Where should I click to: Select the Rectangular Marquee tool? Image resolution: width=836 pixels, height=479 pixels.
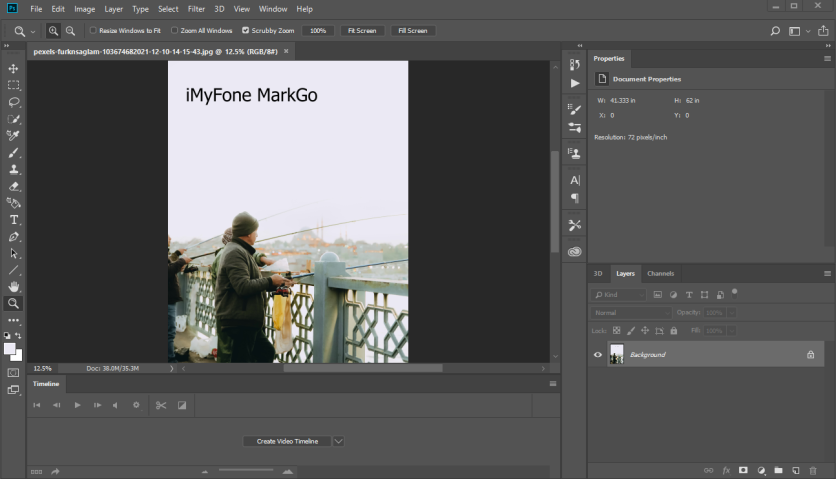13,85
